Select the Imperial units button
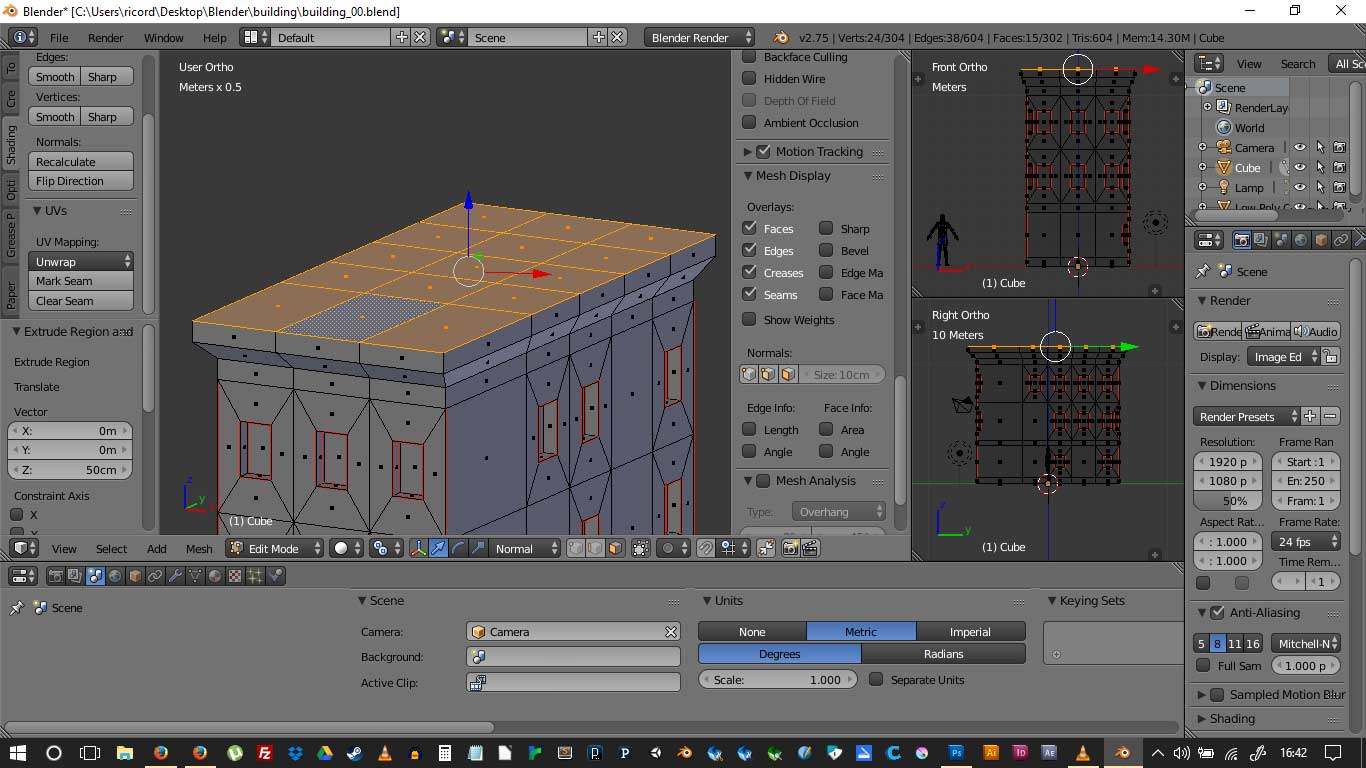This screenshot has height=768, width=1366. [x=969, y=632]
